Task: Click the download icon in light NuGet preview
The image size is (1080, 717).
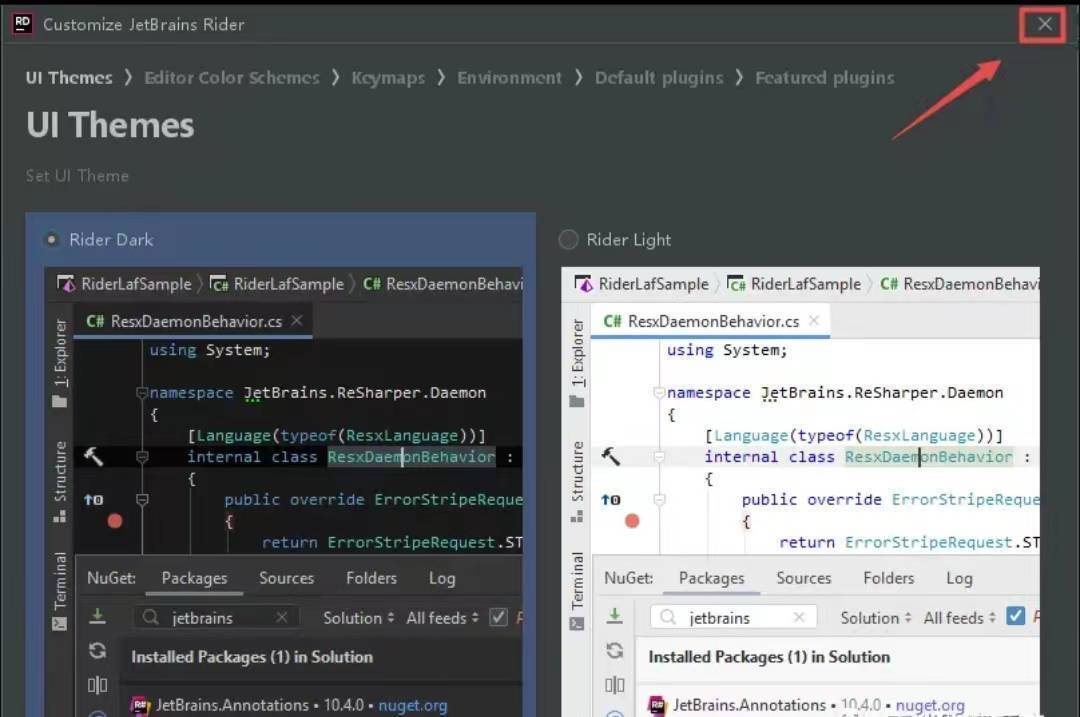Action: coord(614,616)
